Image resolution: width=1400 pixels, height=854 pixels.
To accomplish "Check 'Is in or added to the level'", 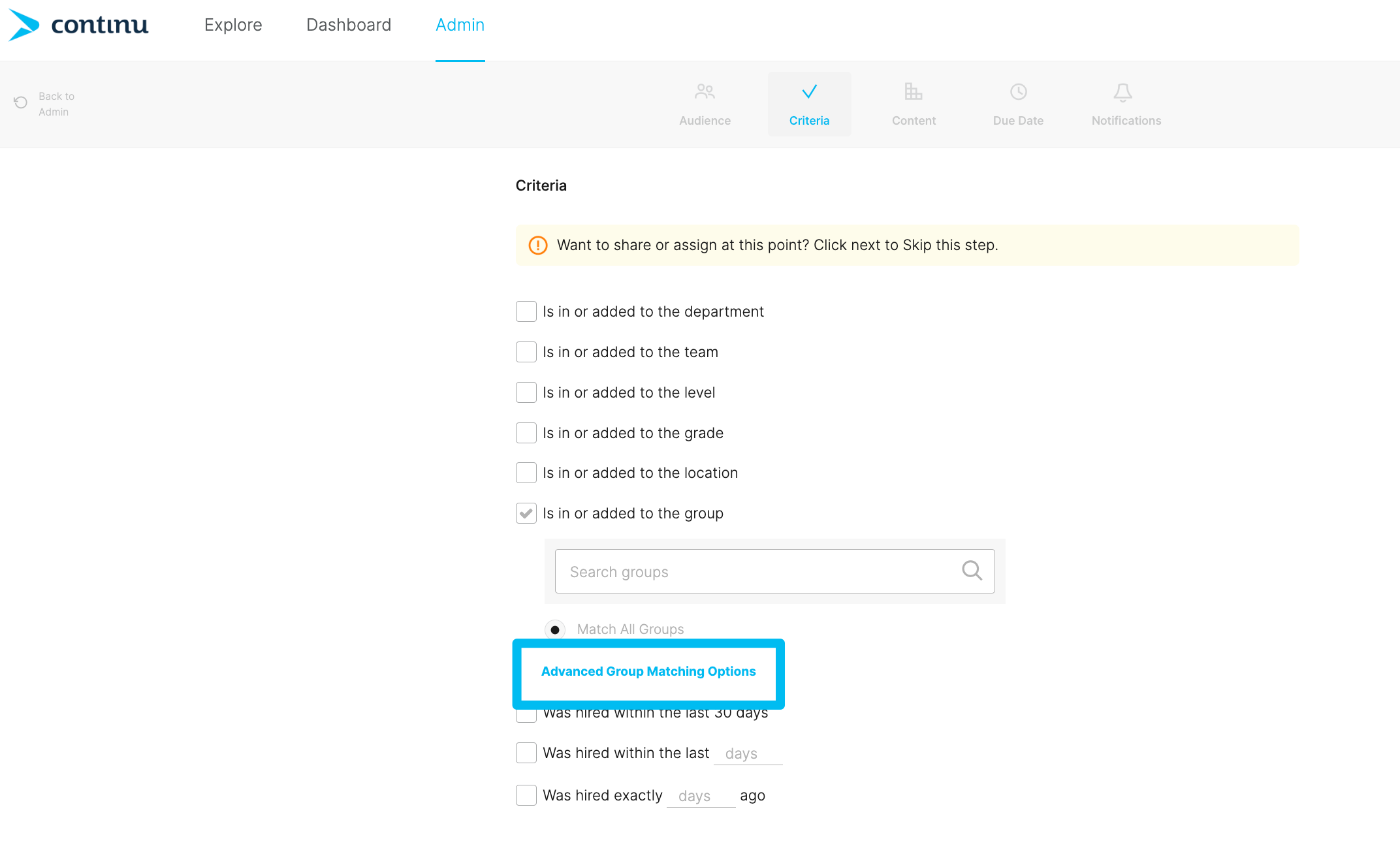I will [526, 392].
